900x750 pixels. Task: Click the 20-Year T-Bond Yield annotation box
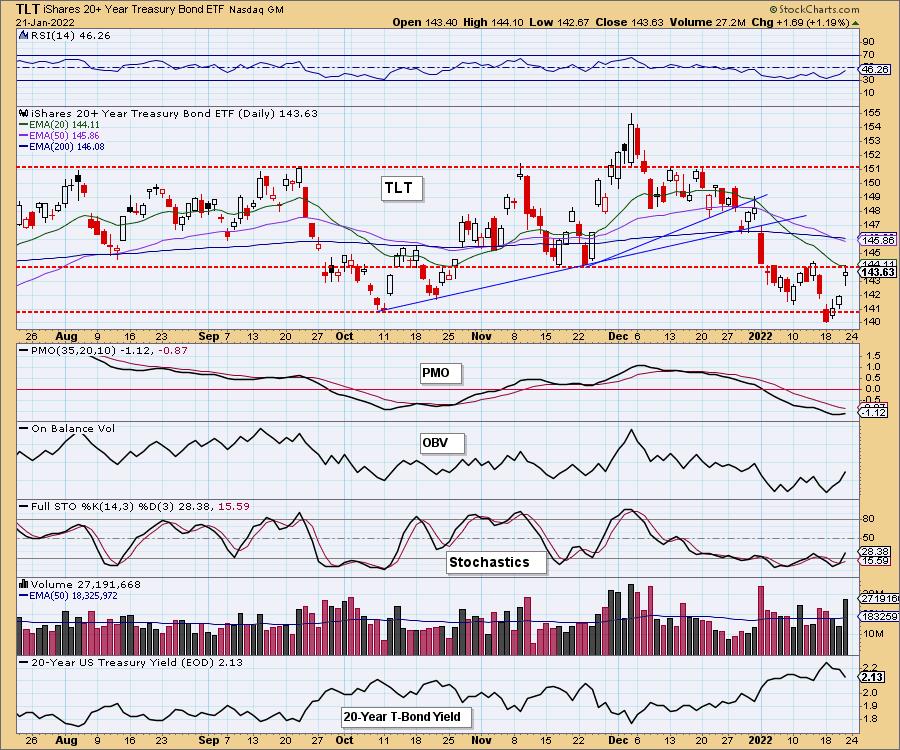406,717
